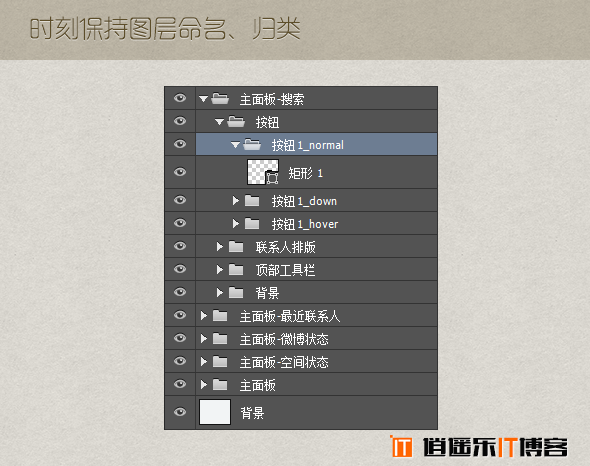Click the folder icon of 按钮 1_hover group
590x466 pixels.
[x=252, y=224]
